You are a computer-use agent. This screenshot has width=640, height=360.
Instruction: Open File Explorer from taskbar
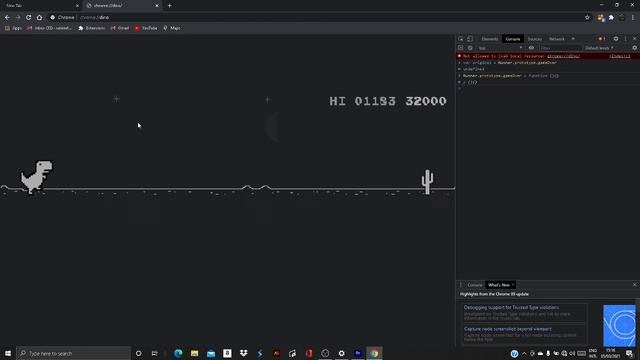(195, 353)
